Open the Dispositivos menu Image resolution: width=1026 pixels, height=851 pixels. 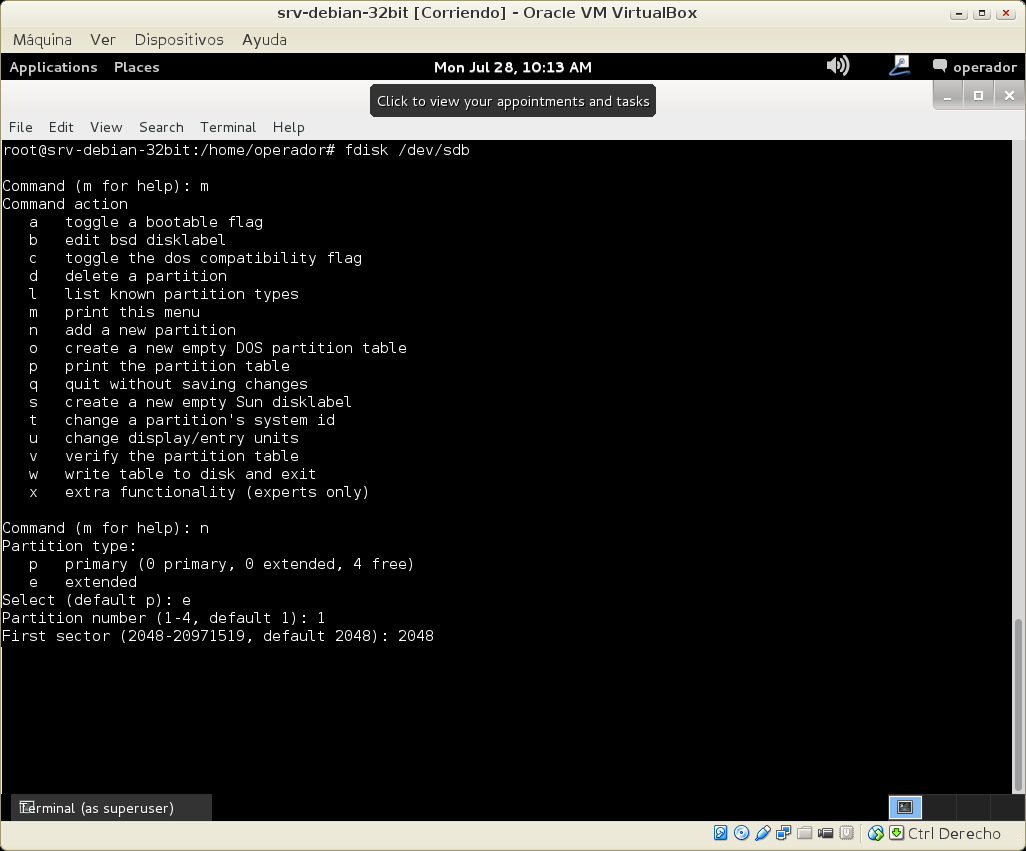point(179,40)
